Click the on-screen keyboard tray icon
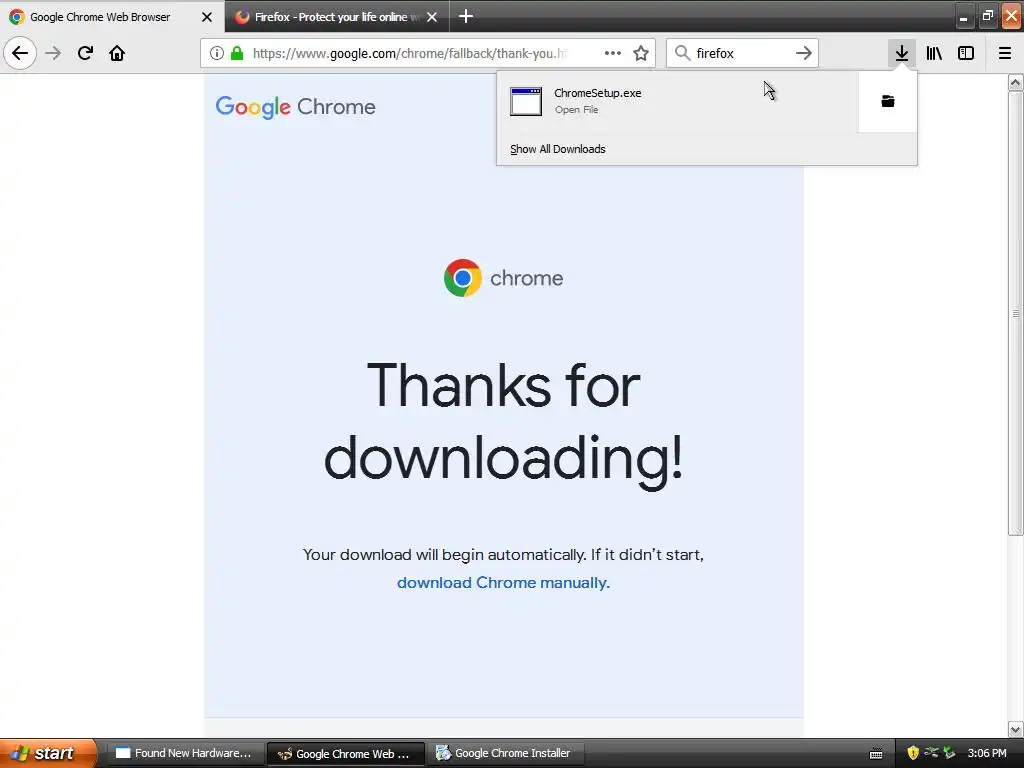This screenshot has height=768, width=1024. pyautogui.click(x=876, y=754)
